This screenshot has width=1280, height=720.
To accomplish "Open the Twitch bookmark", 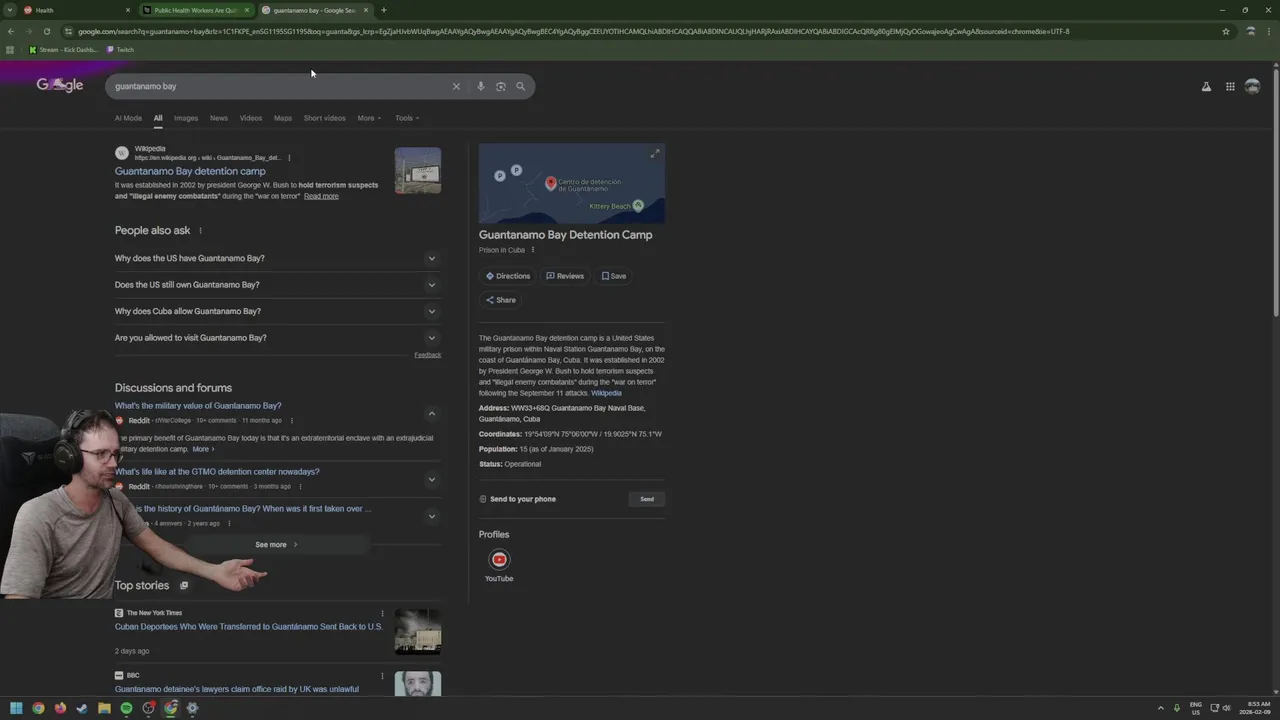I will tap(120, 49).
